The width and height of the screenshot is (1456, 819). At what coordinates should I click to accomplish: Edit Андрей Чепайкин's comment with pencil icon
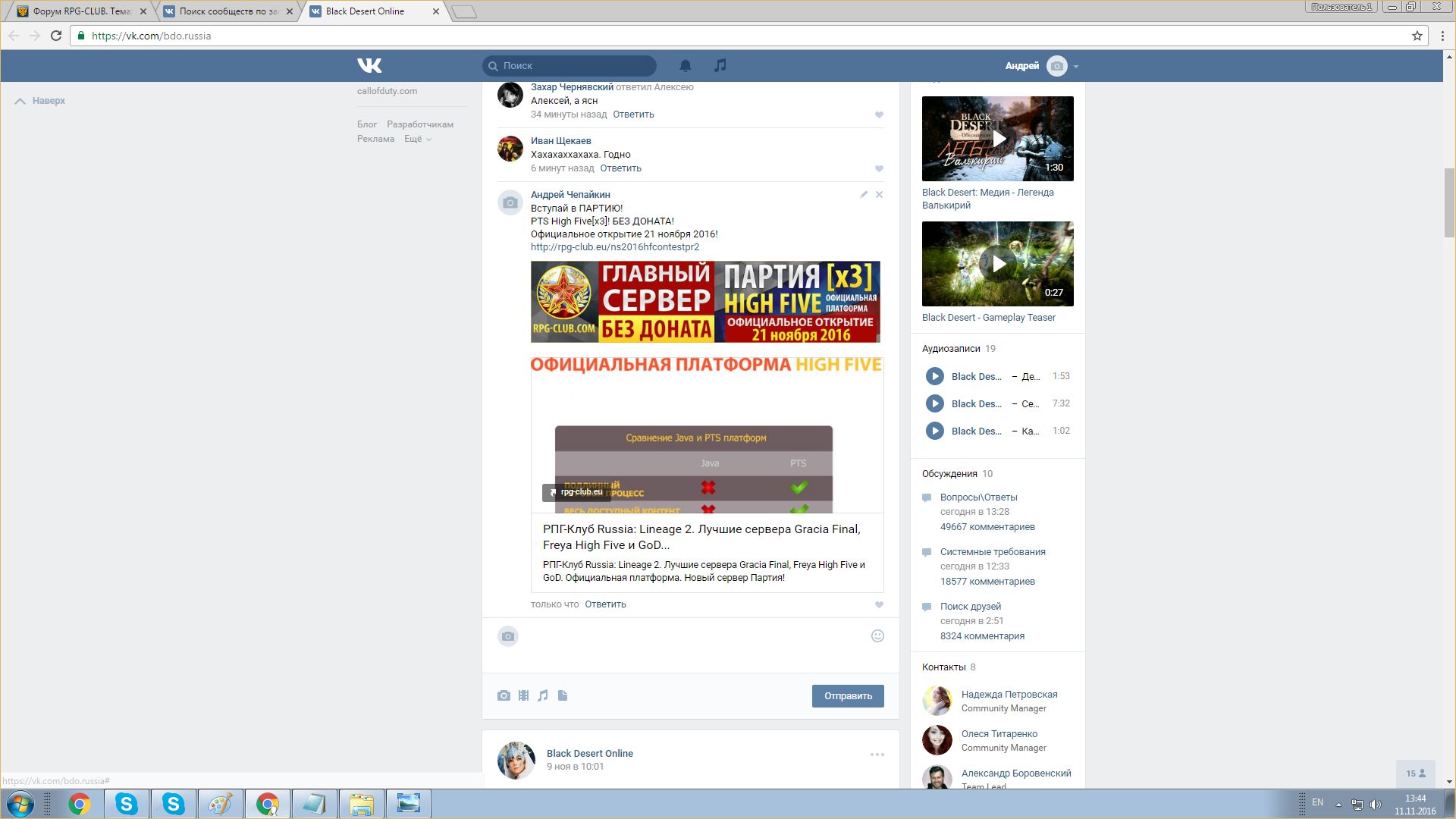coord(864,195)
